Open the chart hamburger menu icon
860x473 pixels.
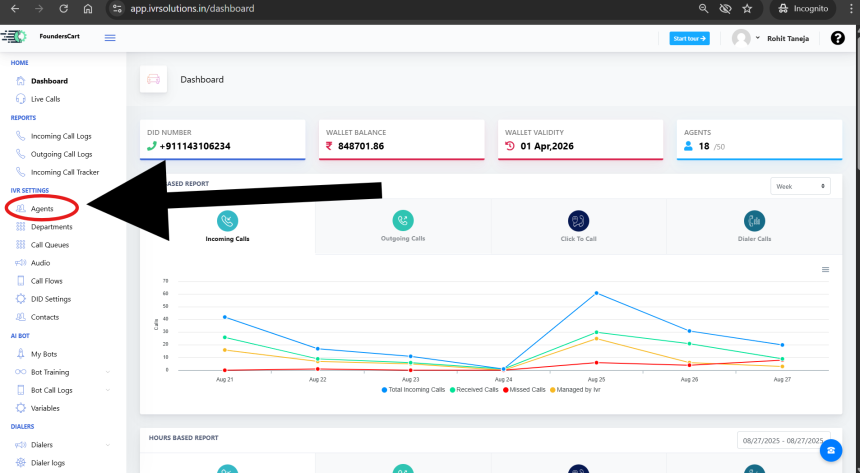(x=825, y=269)
